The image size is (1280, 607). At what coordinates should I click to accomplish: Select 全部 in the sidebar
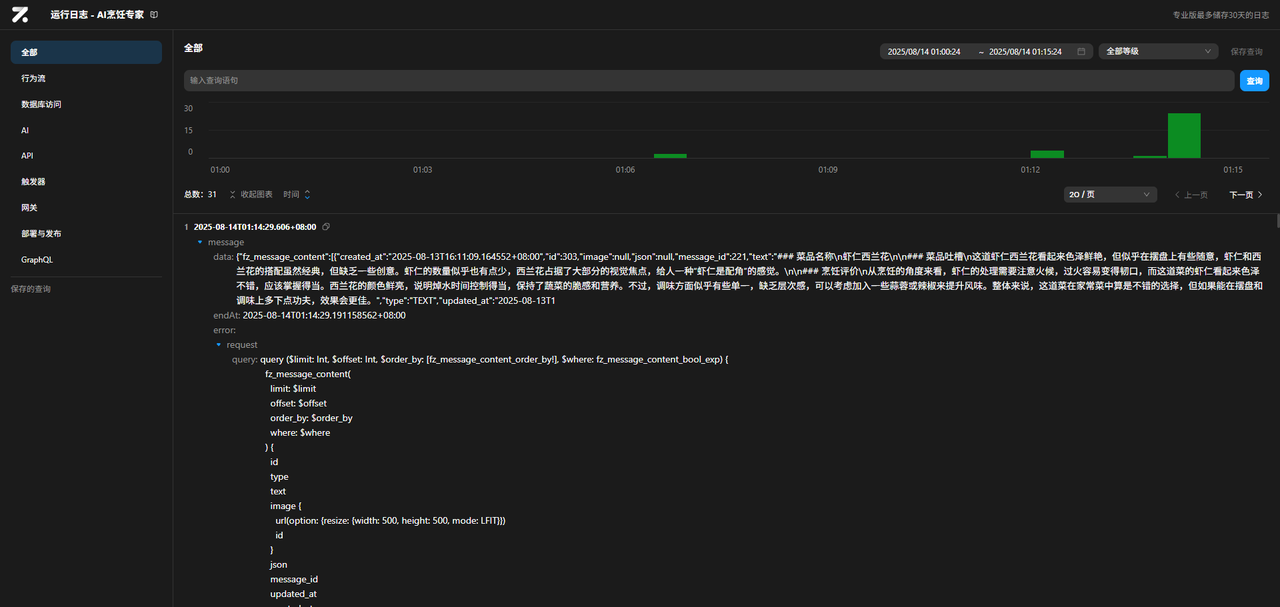(x=86, y=52)
